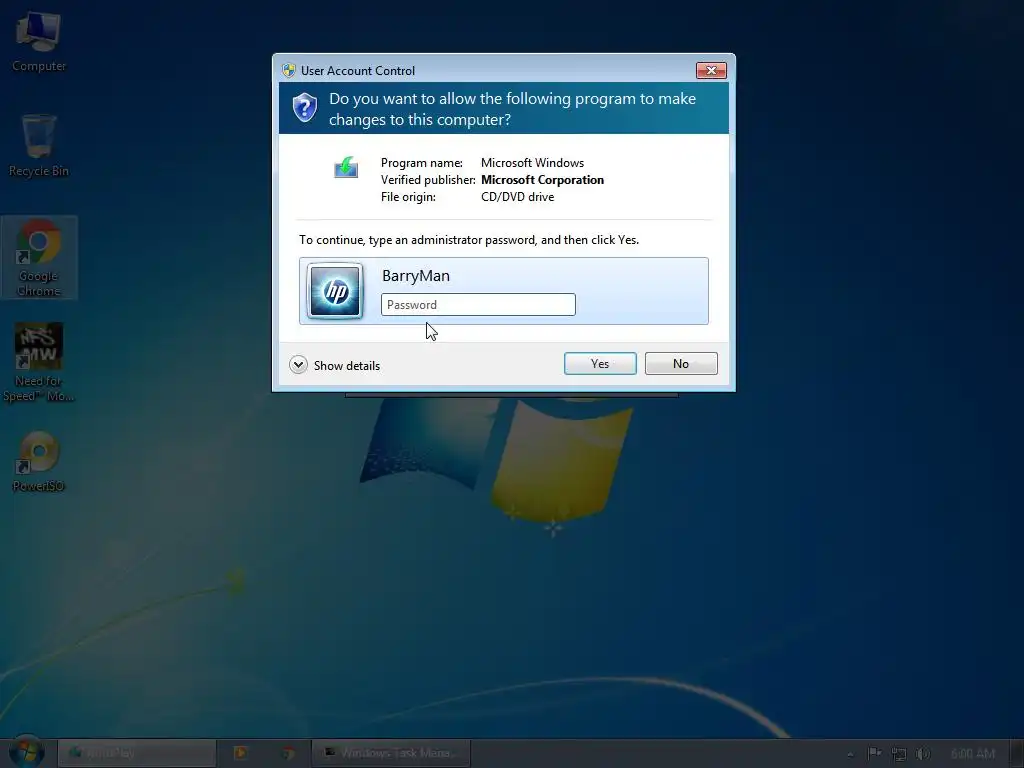
Task: Click the media player taskbar icon
Action: click(x=240, y=753)
